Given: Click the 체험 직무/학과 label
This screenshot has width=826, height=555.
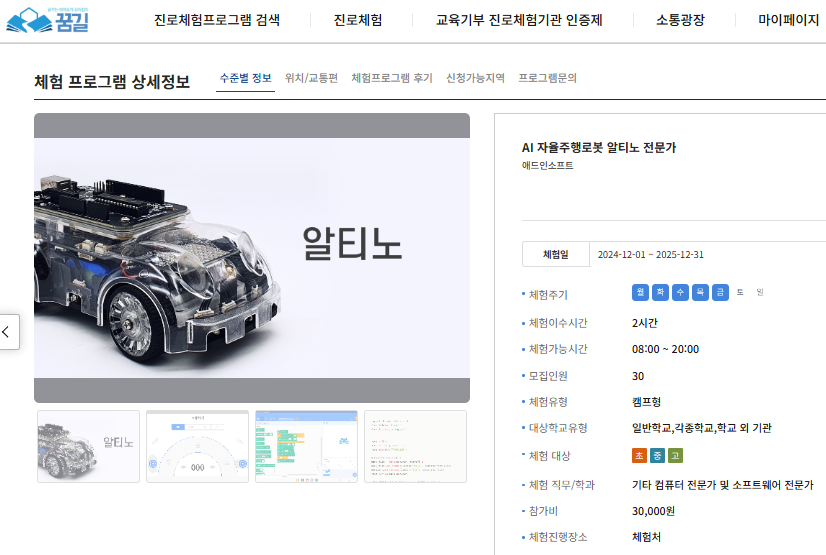Looking at the screenshot, I should coord(562,485).
